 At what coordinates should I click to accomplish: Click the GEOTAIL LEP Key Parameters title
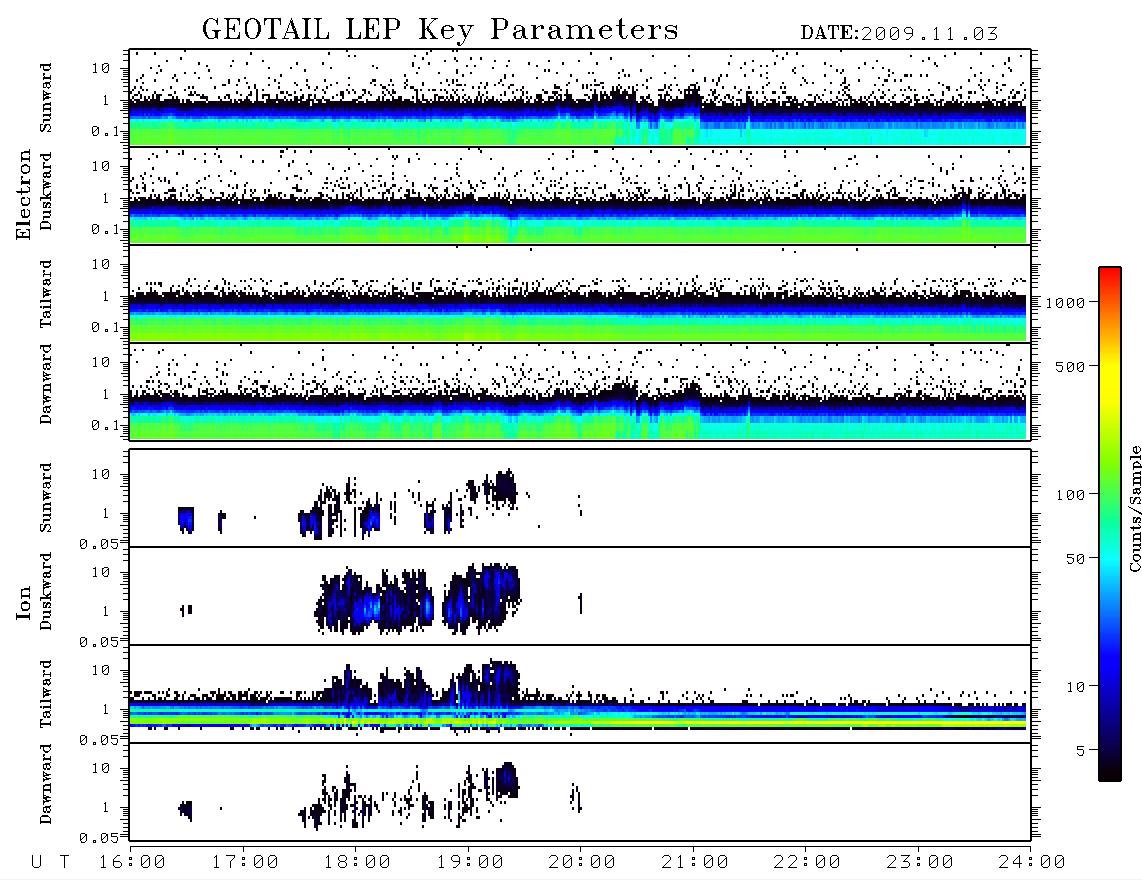[440, 30]
